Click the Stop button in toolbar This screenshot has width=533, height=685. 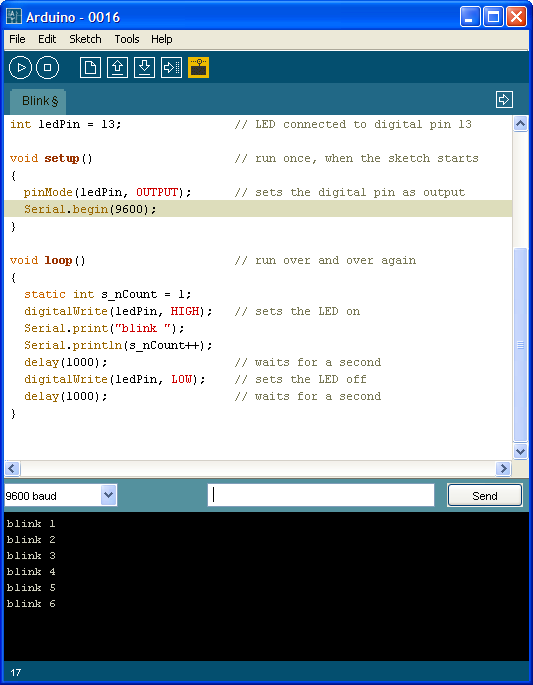pyautogui.click(x=47, y=68)
